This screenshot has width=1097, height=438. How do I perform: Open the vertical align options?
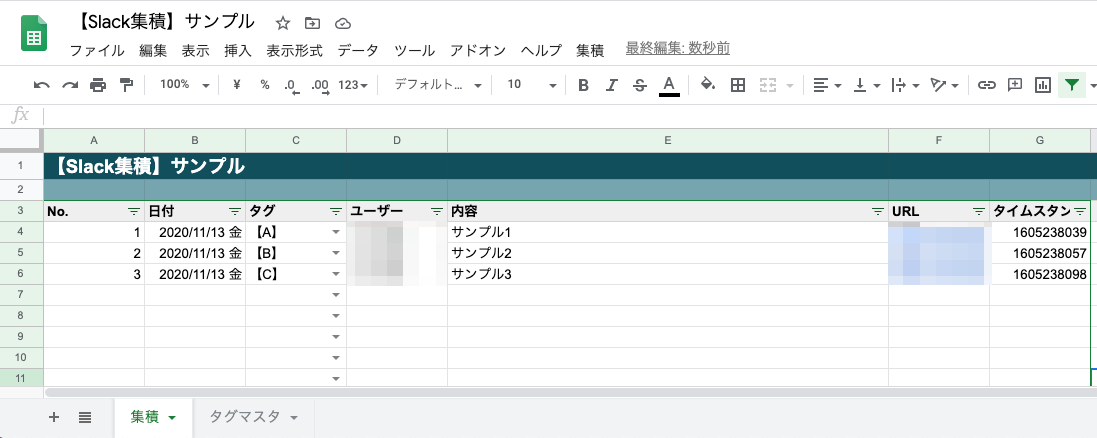(866, 85)
